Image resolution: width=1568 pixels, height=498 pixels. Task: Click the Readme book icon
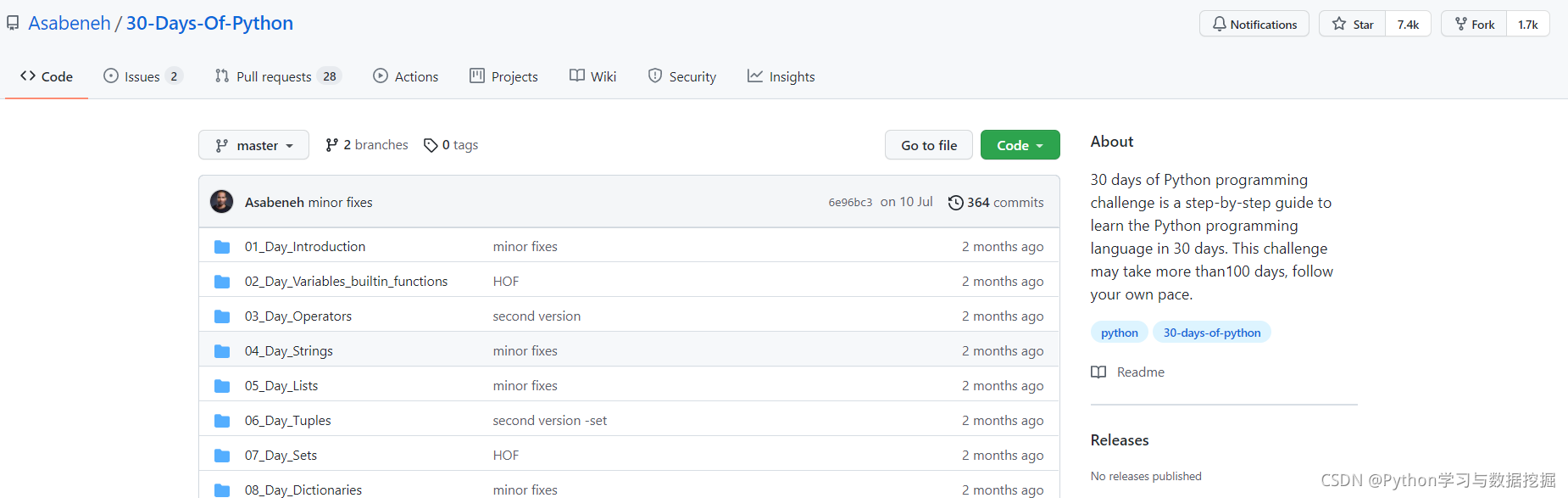tap(1098, 372)
